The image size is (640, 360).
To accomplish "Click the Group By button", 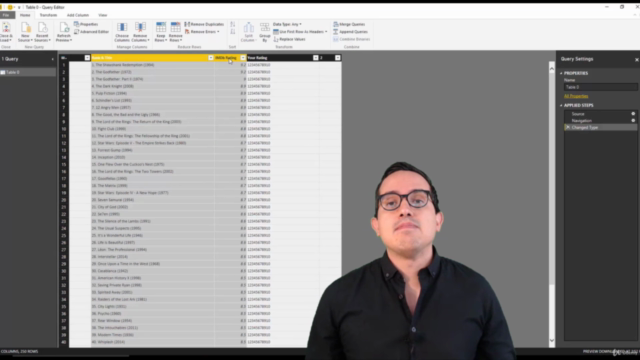I will 264,32.
